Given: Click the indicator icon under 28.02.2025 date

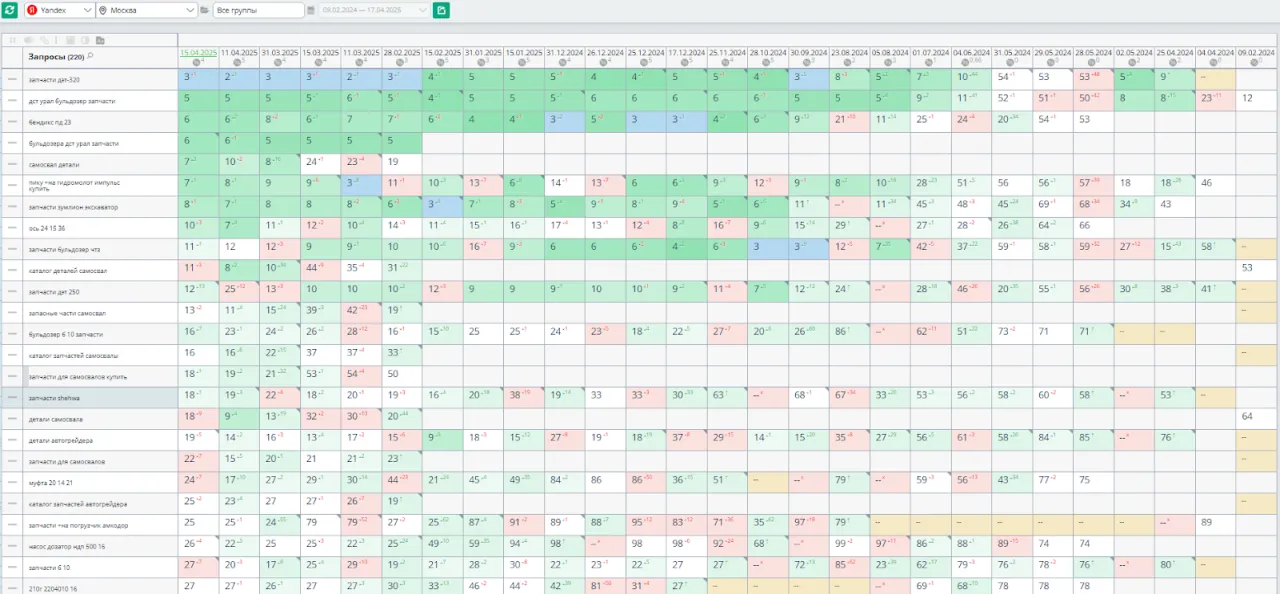Looking at the screenshot, I should 402,62.
